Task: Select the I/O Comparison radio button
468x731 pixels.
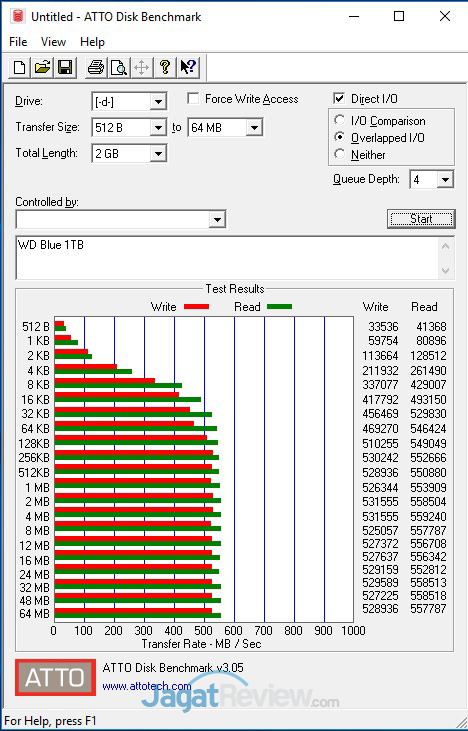Action: coord(340,120)
